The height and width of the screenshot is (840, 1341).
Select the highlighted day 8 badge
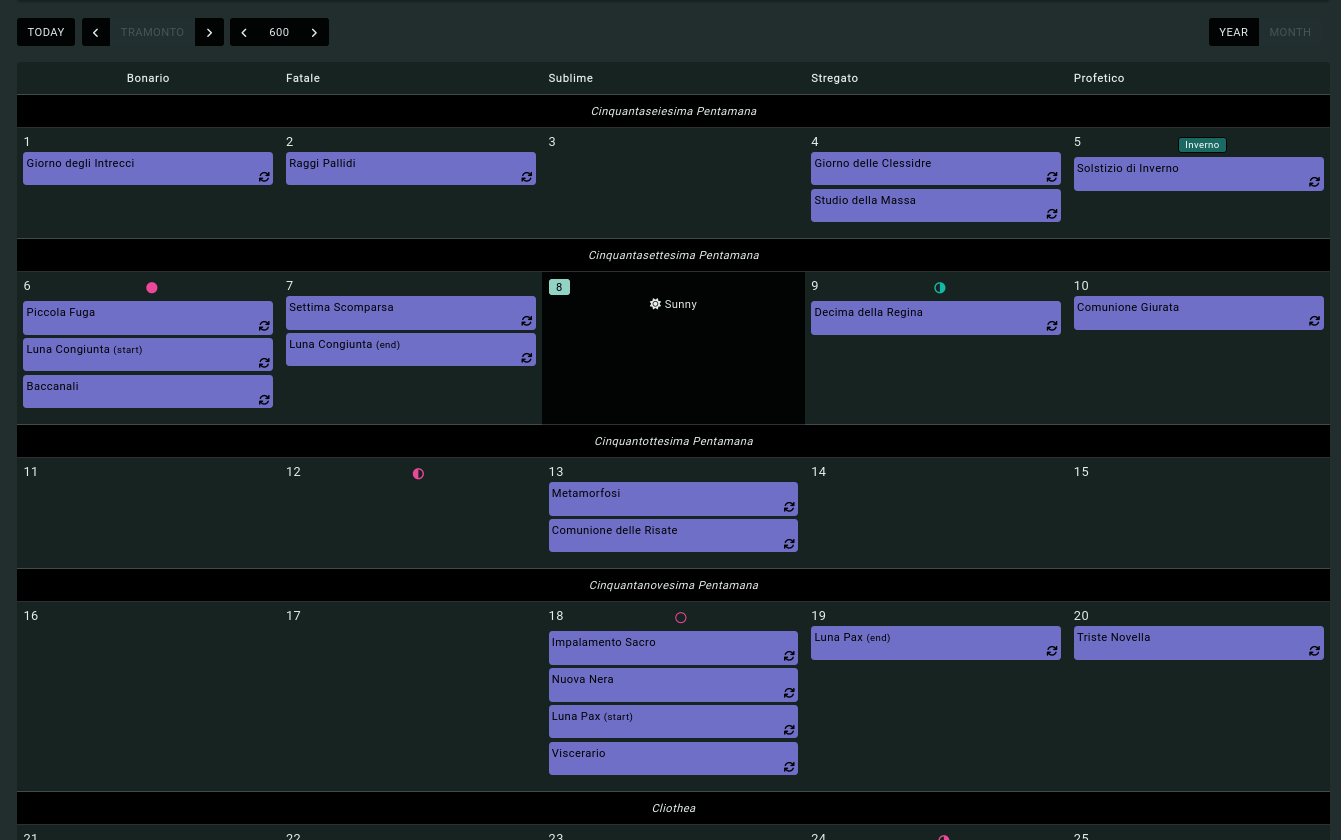pyautogui.click(x=559, y=288)
